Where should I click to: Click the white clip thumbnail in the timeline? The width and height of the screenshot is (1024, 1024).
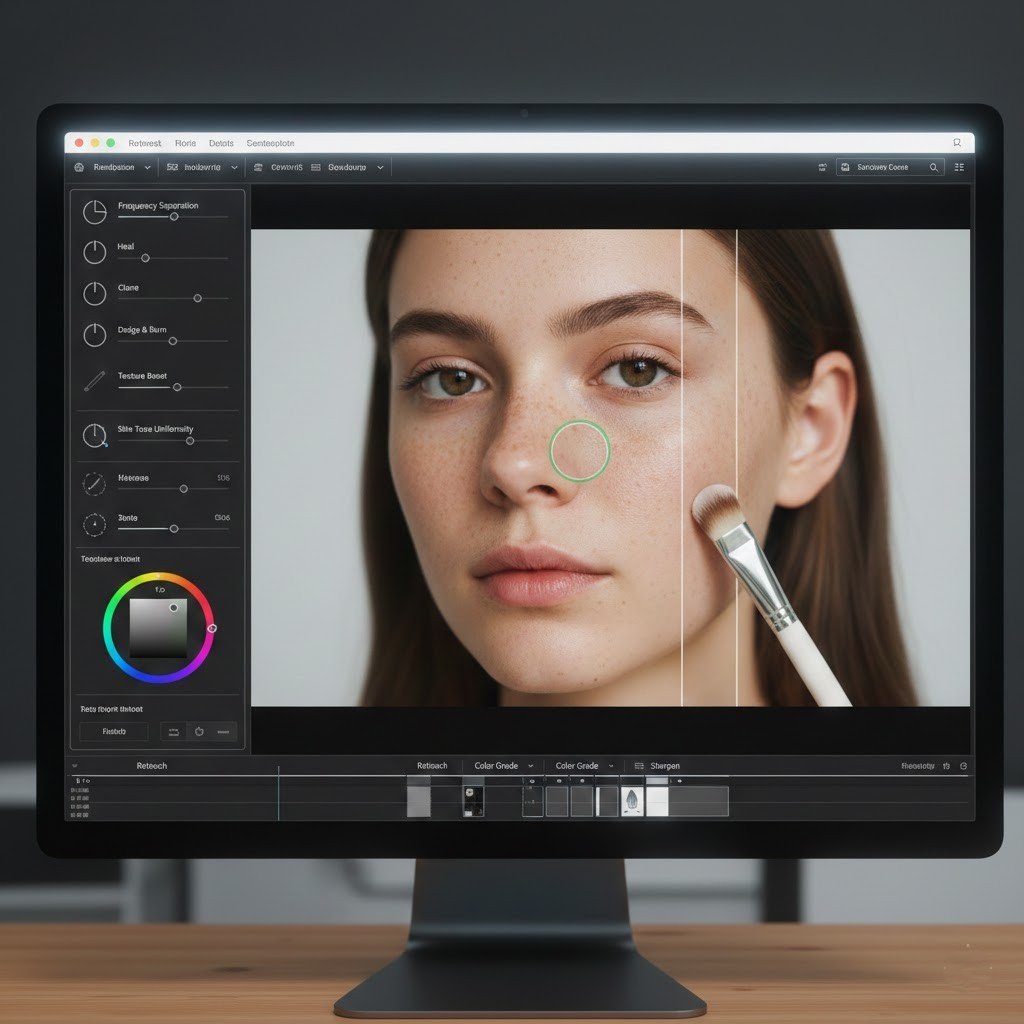pyautogui.click(x=657, y=801)
